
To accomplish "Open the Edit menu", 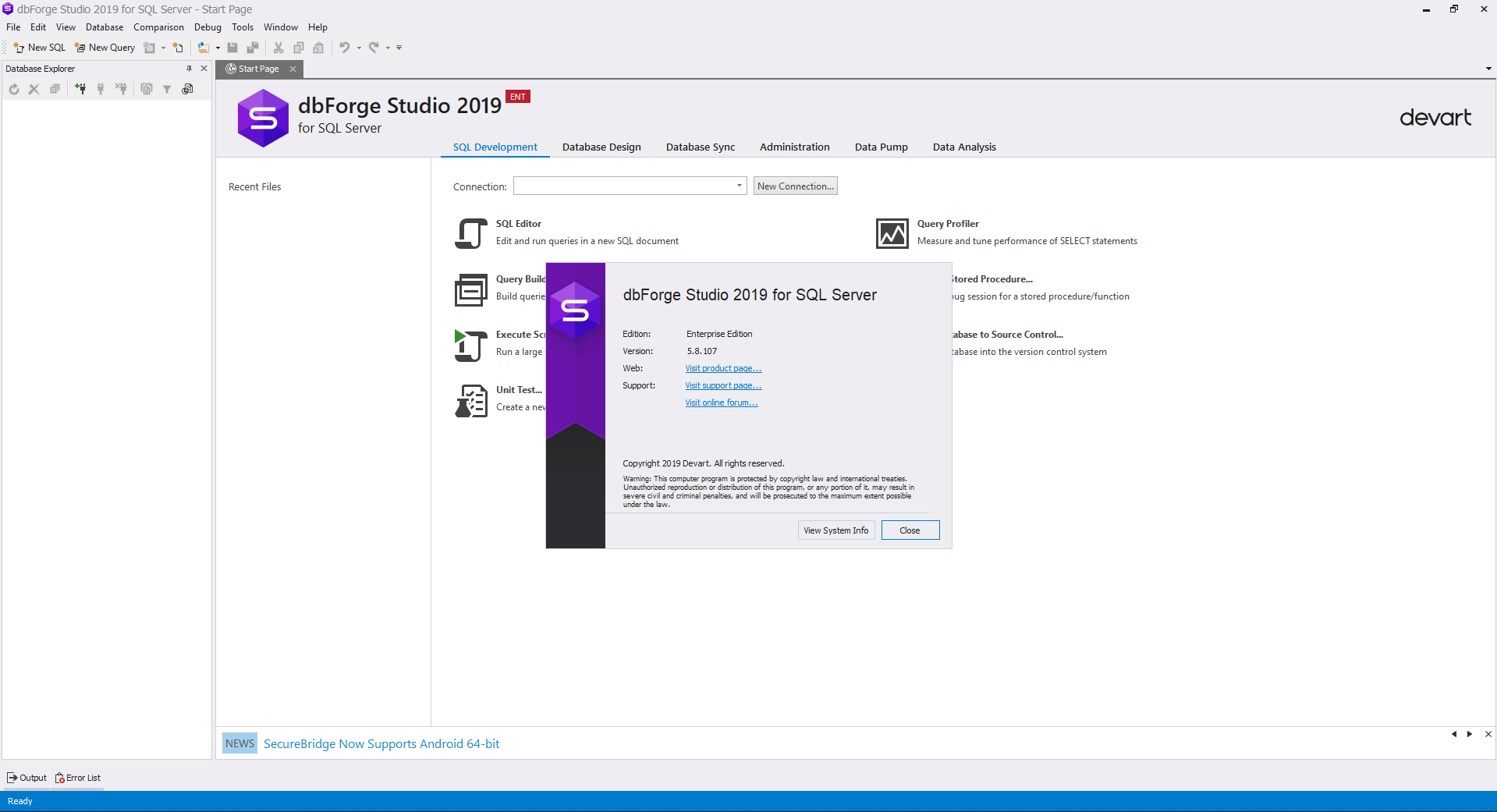I will [x=38, y=27].
